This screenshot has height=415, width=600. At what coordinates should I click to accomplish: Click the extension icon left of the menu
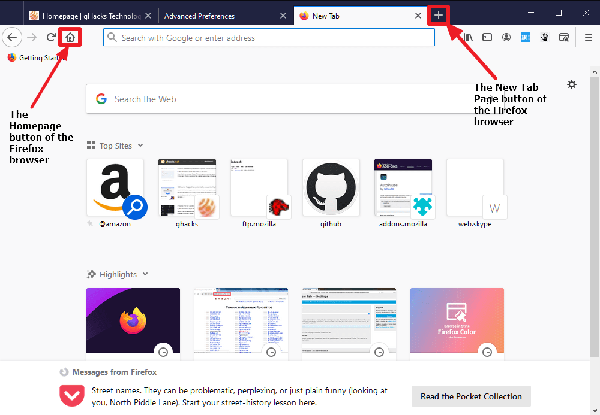coord(564,37)
